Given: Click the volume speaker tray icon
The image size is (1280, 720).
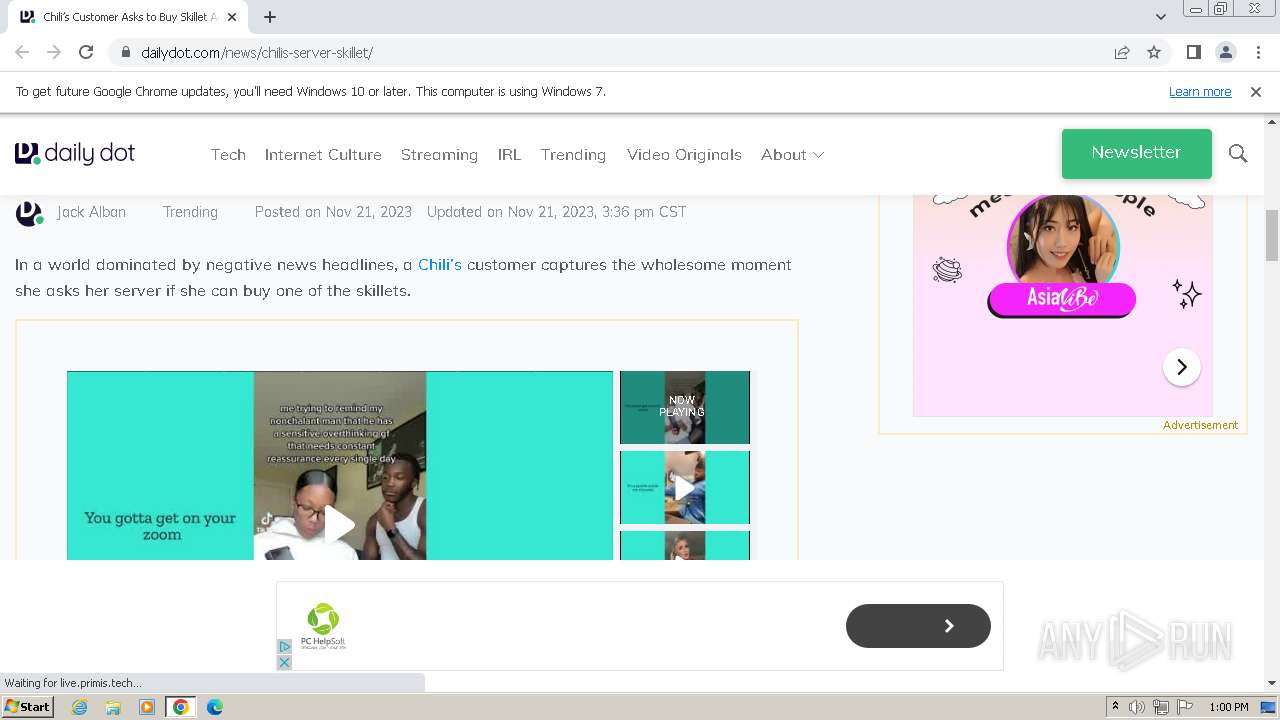Looking at the screenshot, I should point(1137,707).
